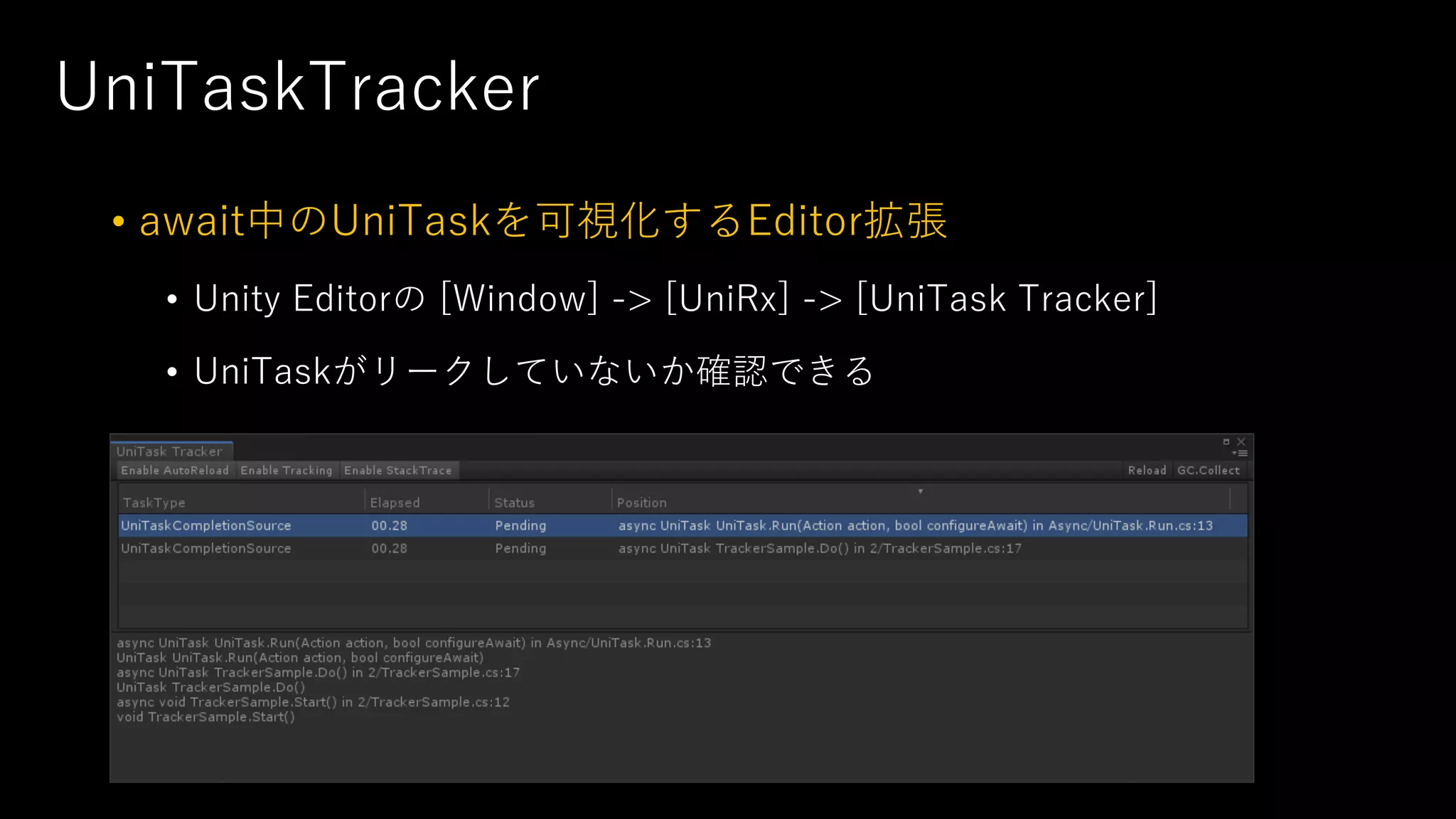This screenshot has width=1456, height=819.
Task: Sort by Elapsed column header
Action: click(427, 502)
